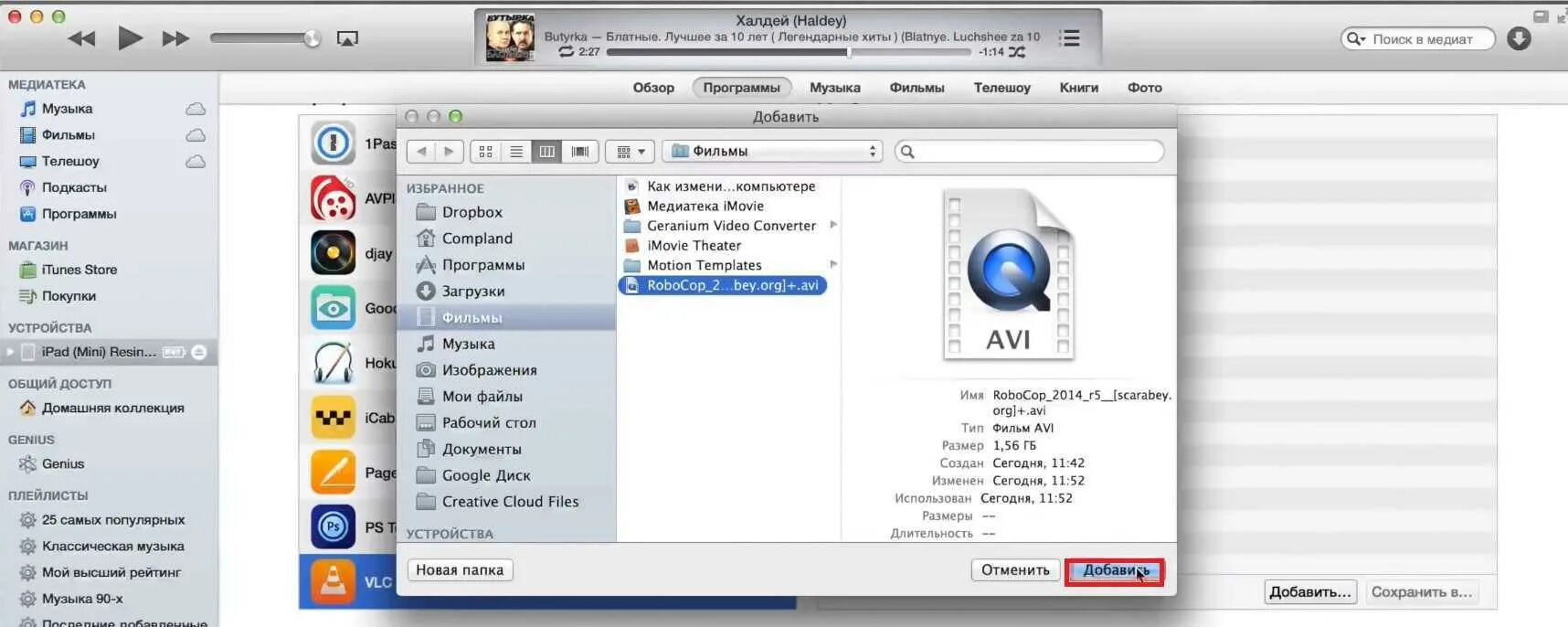Viewport: 1568px width, 627px height.
Task: Select Фильмы in the iTunes Медиатека sidebar
Action: click(68, 135)
